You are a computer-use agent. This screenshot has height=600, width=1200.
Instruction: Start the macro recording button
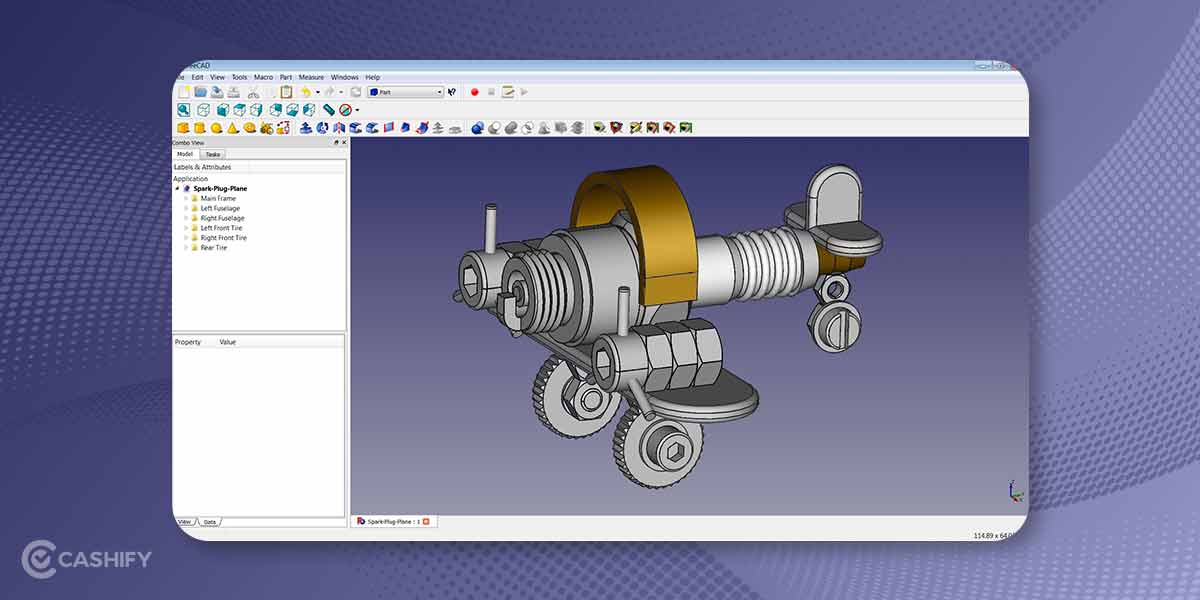(x=474, y=92)
